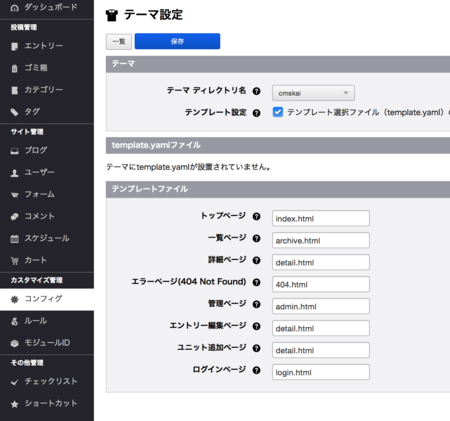Show help icon for ログインページ
450x421 pixels.
pos(256,370)
